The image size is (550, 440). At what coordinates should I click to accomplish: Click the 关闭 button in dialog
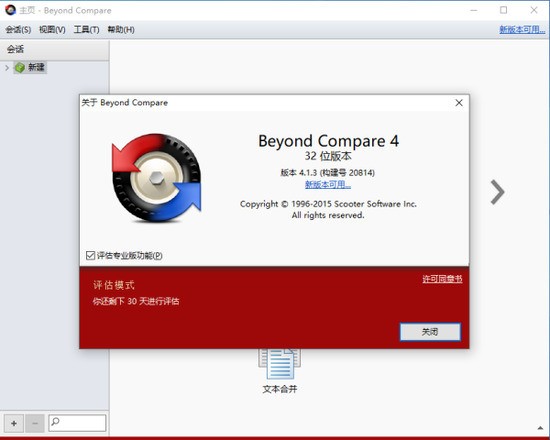430,332
